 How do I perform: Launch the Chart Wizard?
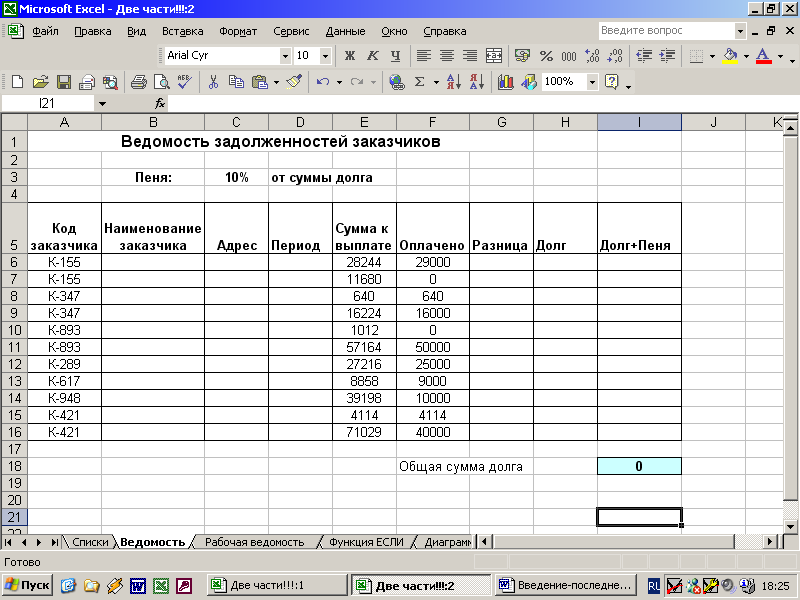point(505,82)
